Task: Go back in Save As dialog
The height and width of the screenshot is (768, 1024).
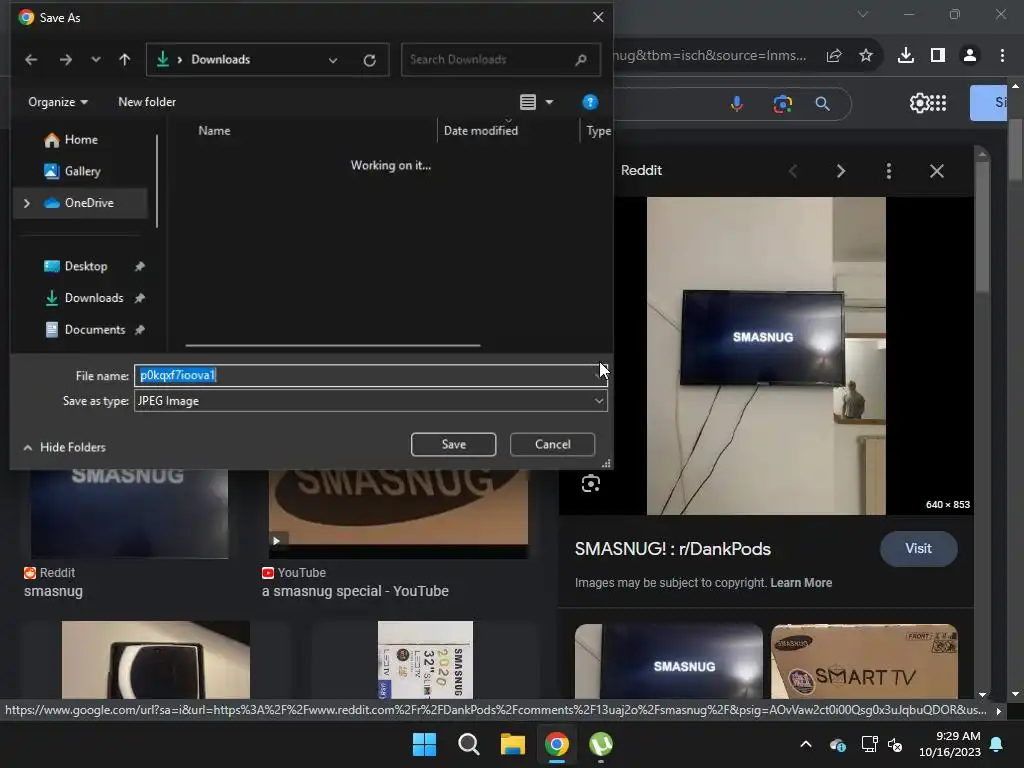Action: (31, 59)
